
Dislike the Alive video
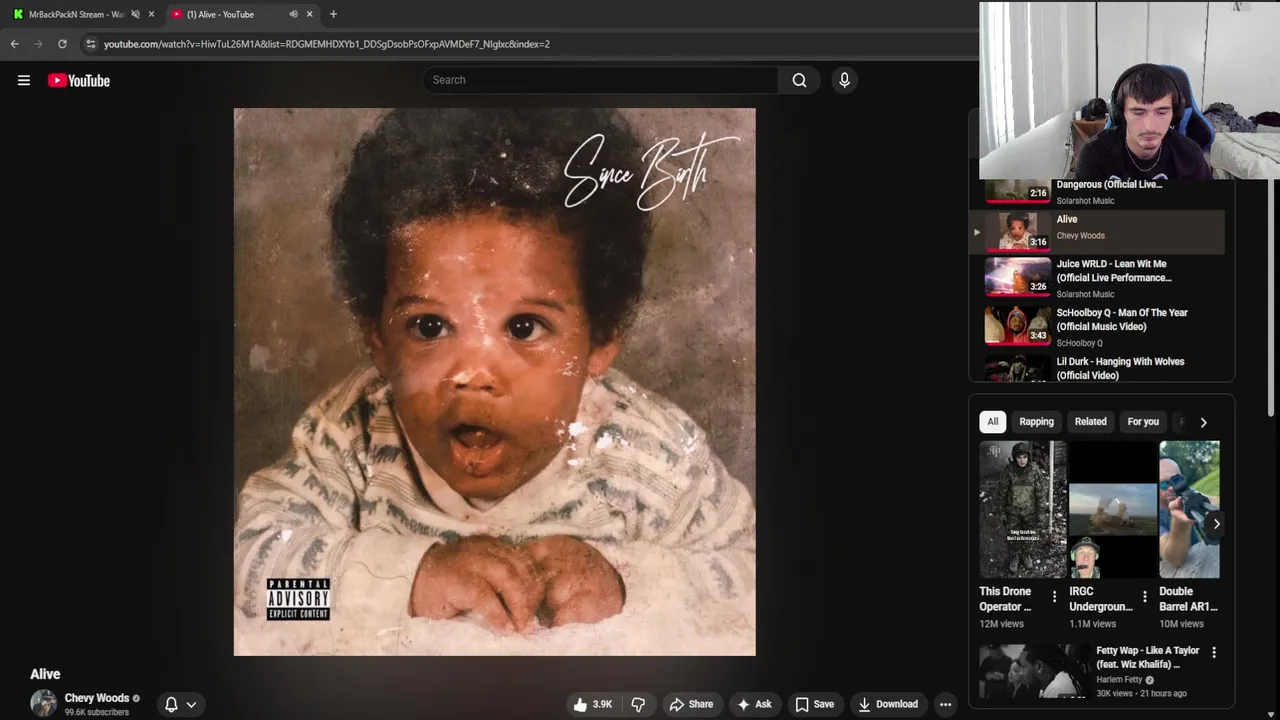pyautogui.click(x=638, y=704)
